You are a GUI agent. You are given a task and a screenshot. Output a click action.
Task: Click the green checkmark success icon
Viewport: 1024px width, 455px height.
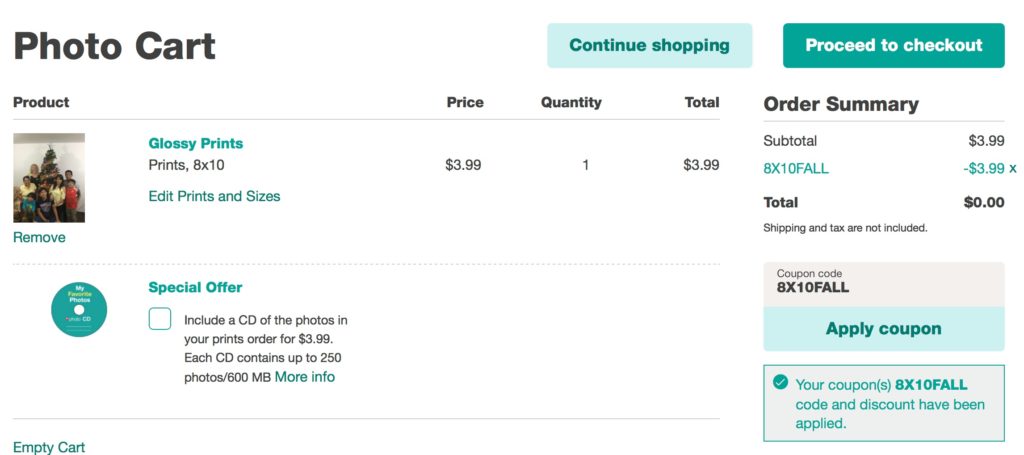[780, 382]
